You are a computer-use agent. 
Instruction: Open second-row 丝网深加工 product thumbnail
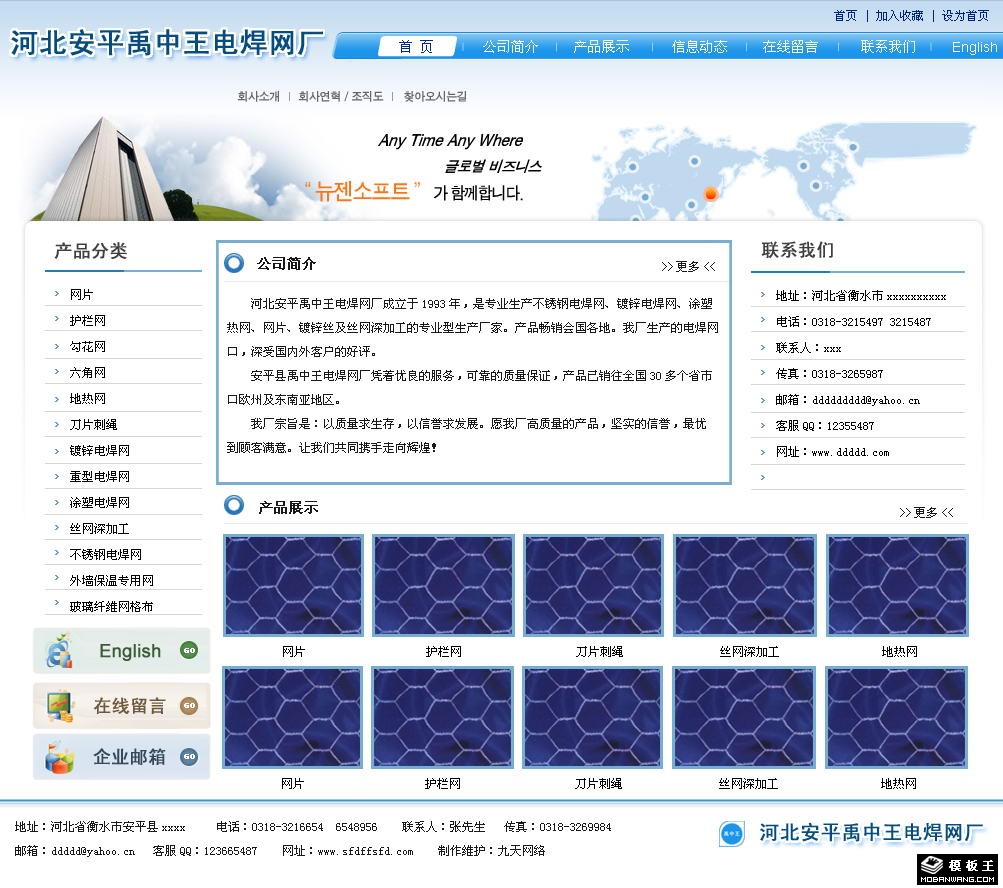[744, 717]
